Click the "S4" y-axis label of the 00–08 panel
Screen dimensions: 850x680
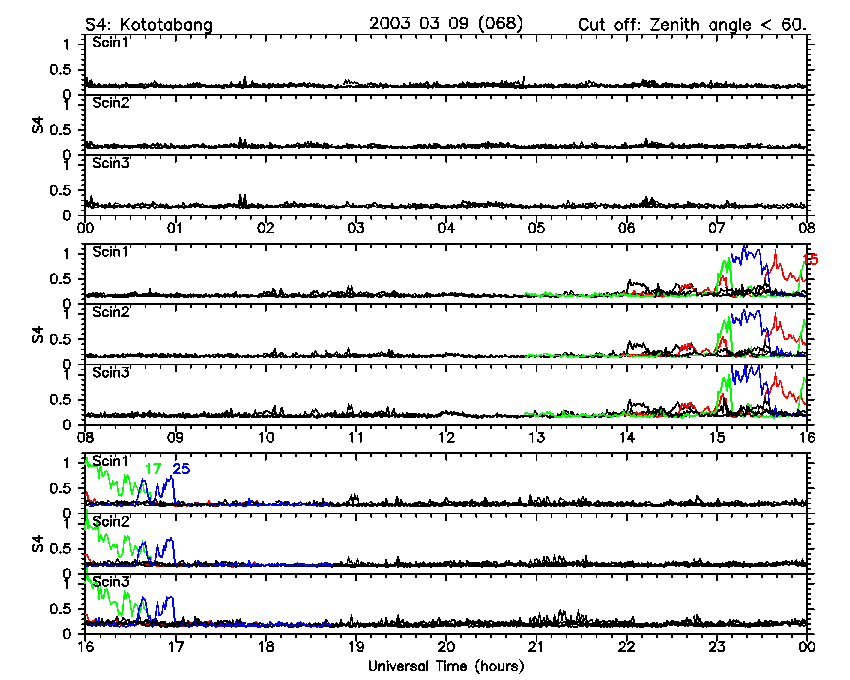point(37,125)
